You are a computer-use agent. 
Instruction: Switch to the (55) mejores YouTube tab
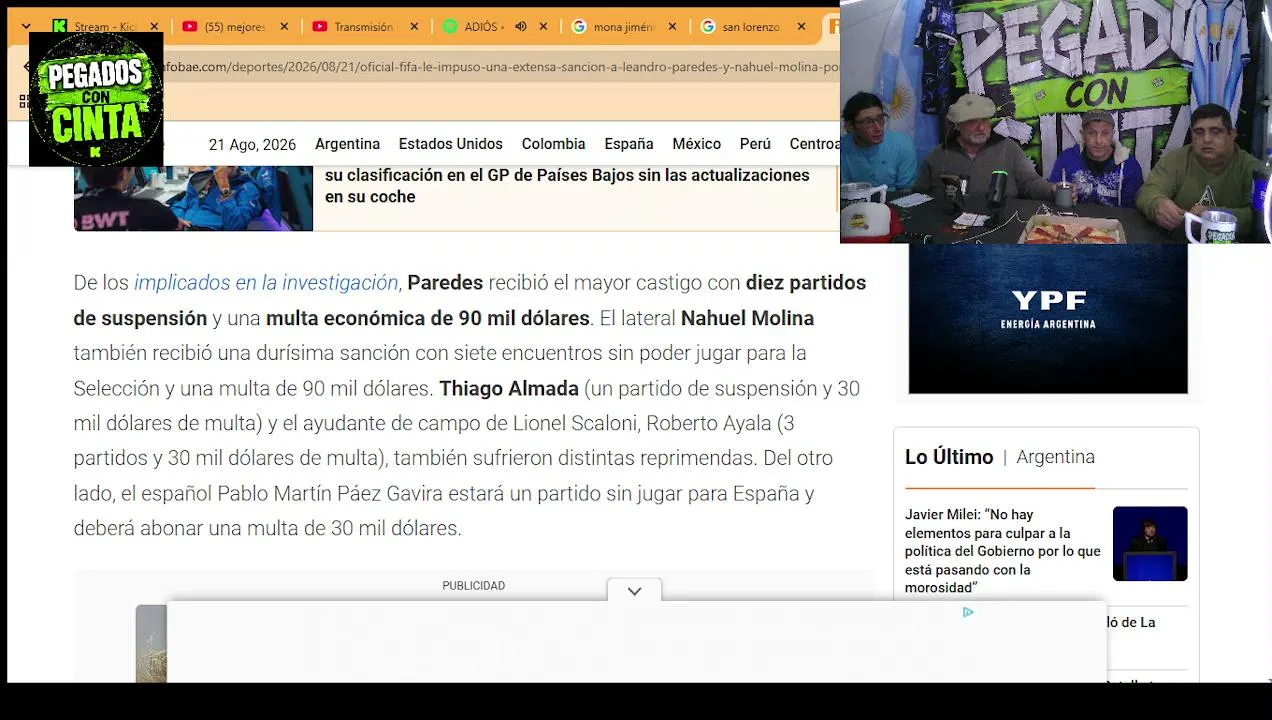click(235, 27)
